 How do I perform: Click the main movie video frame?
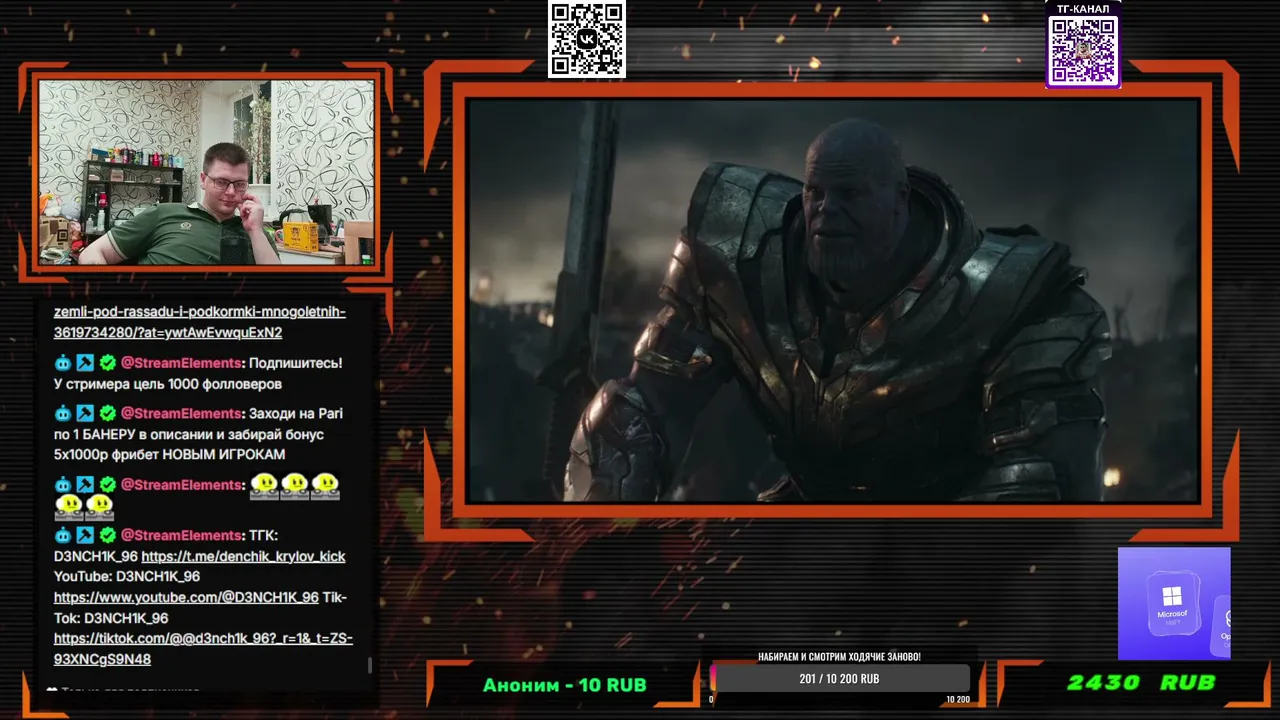(x=833, y=300)
